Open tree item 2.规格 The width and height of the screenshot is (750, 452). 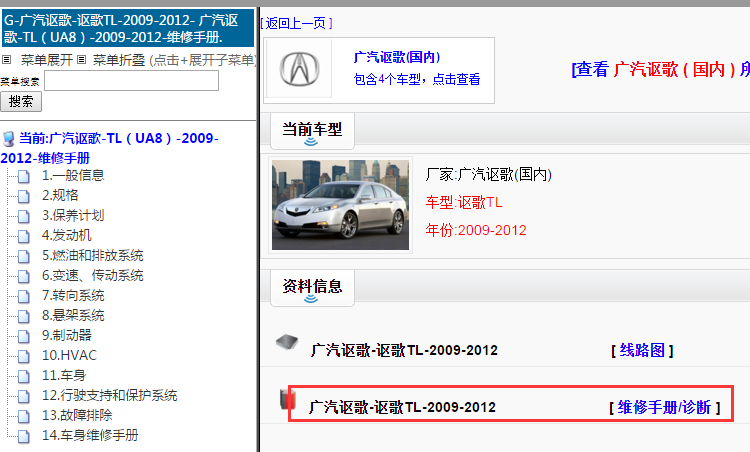[x=60, y=196]
